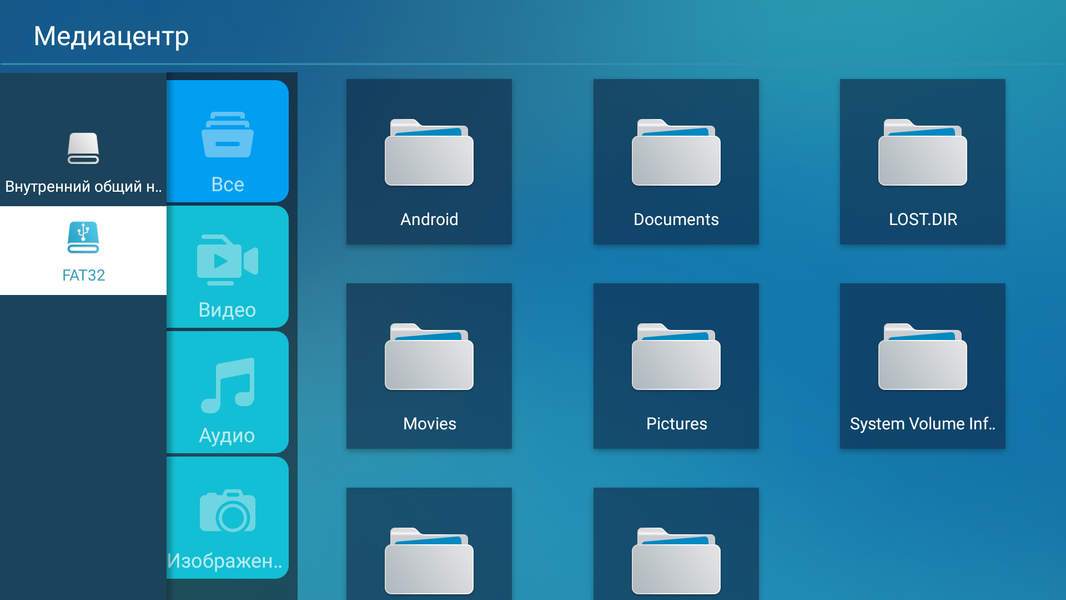
Task: Filter by images using Изображен.. tile
Action: [227, 518]
